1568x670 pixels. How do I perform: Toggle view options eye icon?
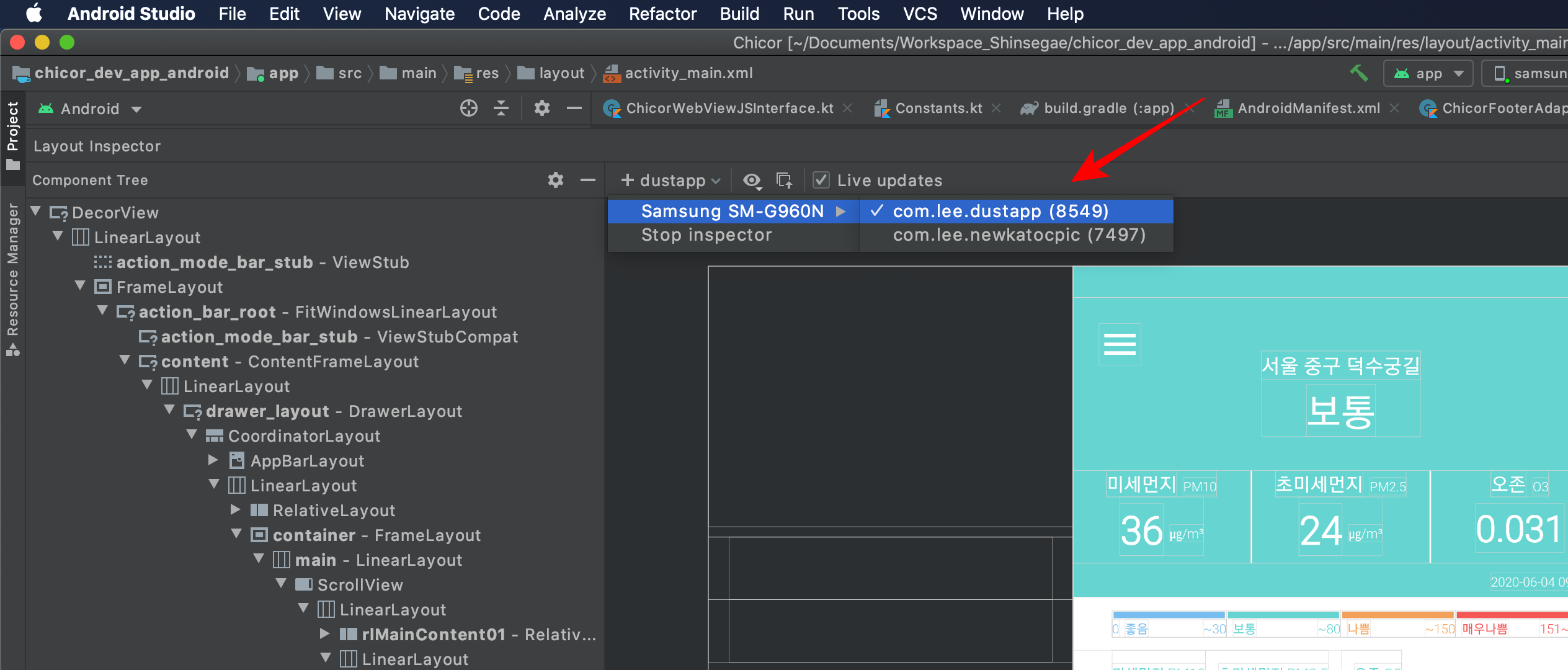pos(752,181)
